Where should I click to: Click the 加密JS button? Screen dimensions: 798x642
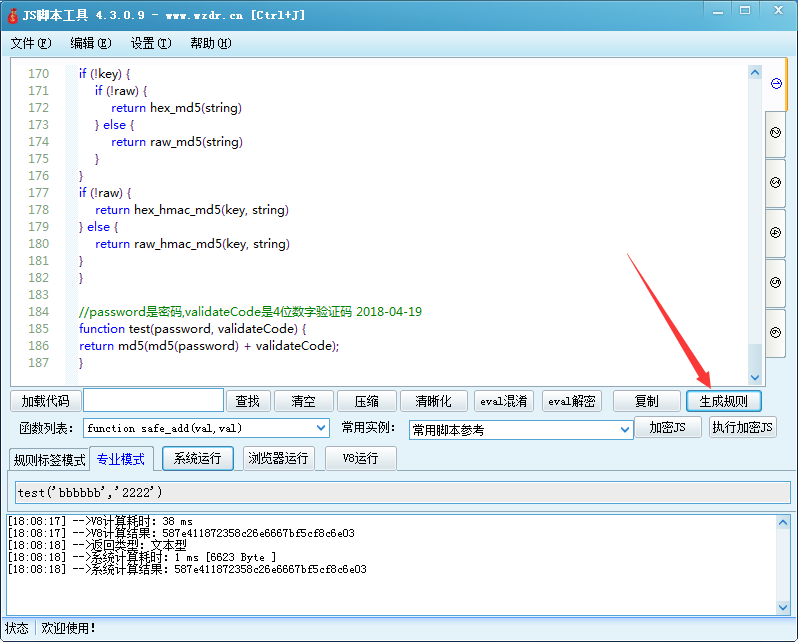click(668, 427)
